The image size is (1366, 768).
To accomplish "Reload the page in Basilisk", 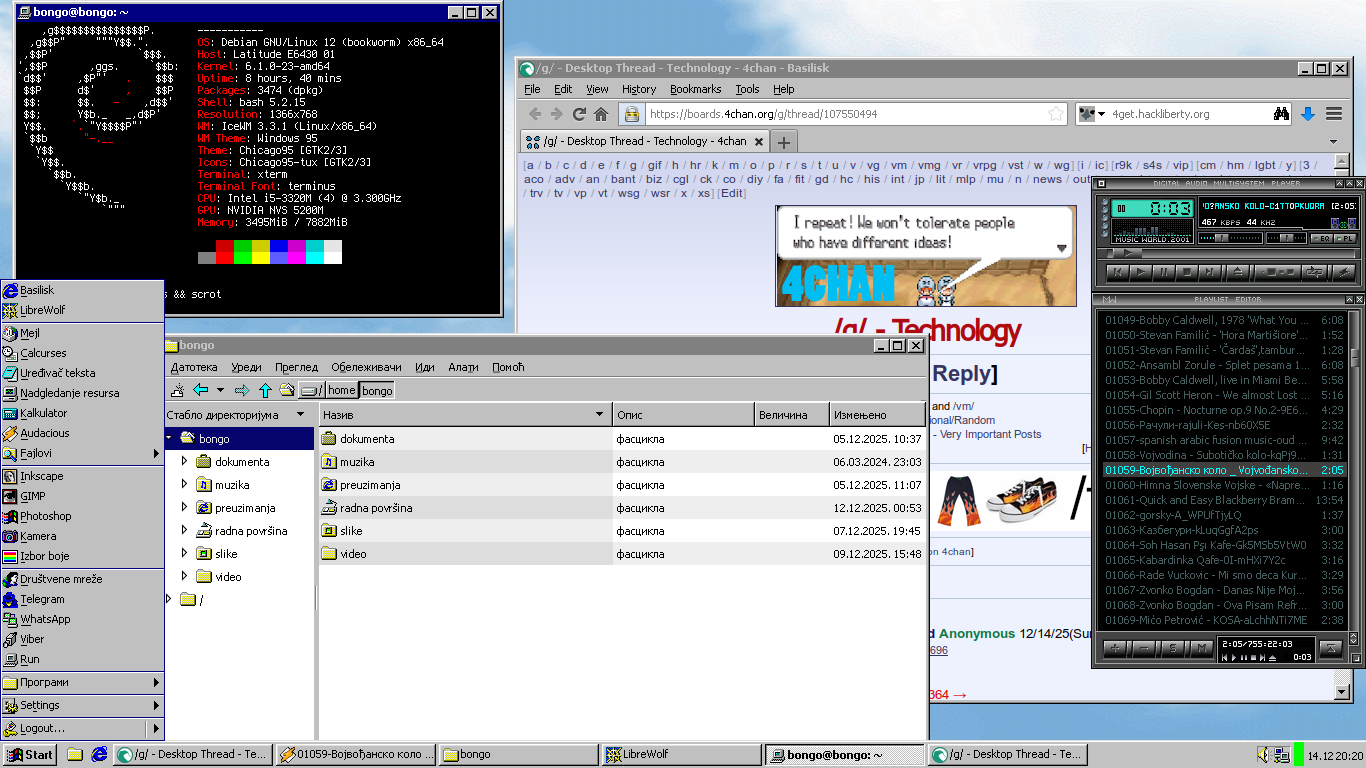I will (x=579, y=114).
